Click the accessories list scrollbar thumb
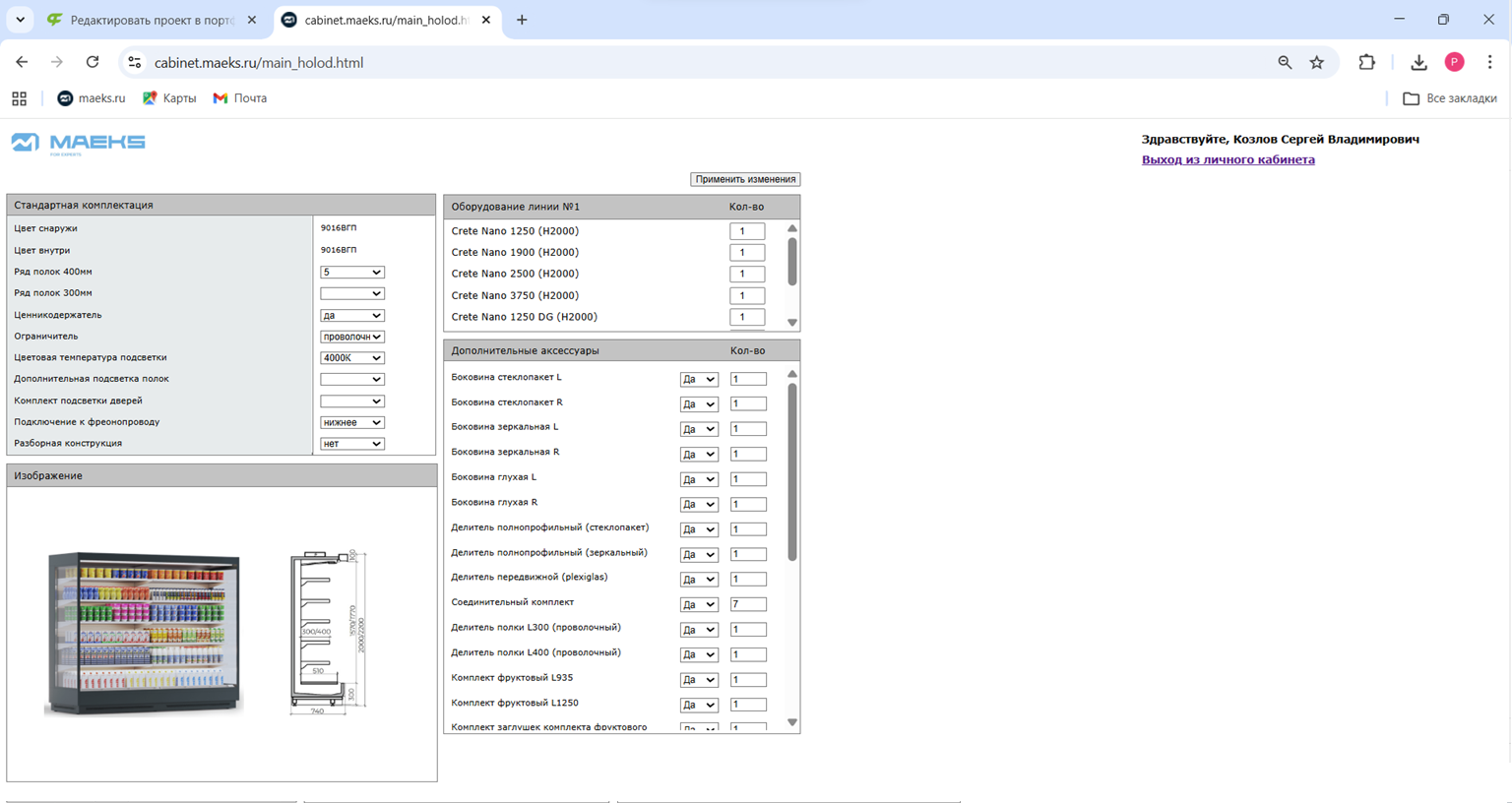Screen dimensions: 1512x803 tap(791, 472)
